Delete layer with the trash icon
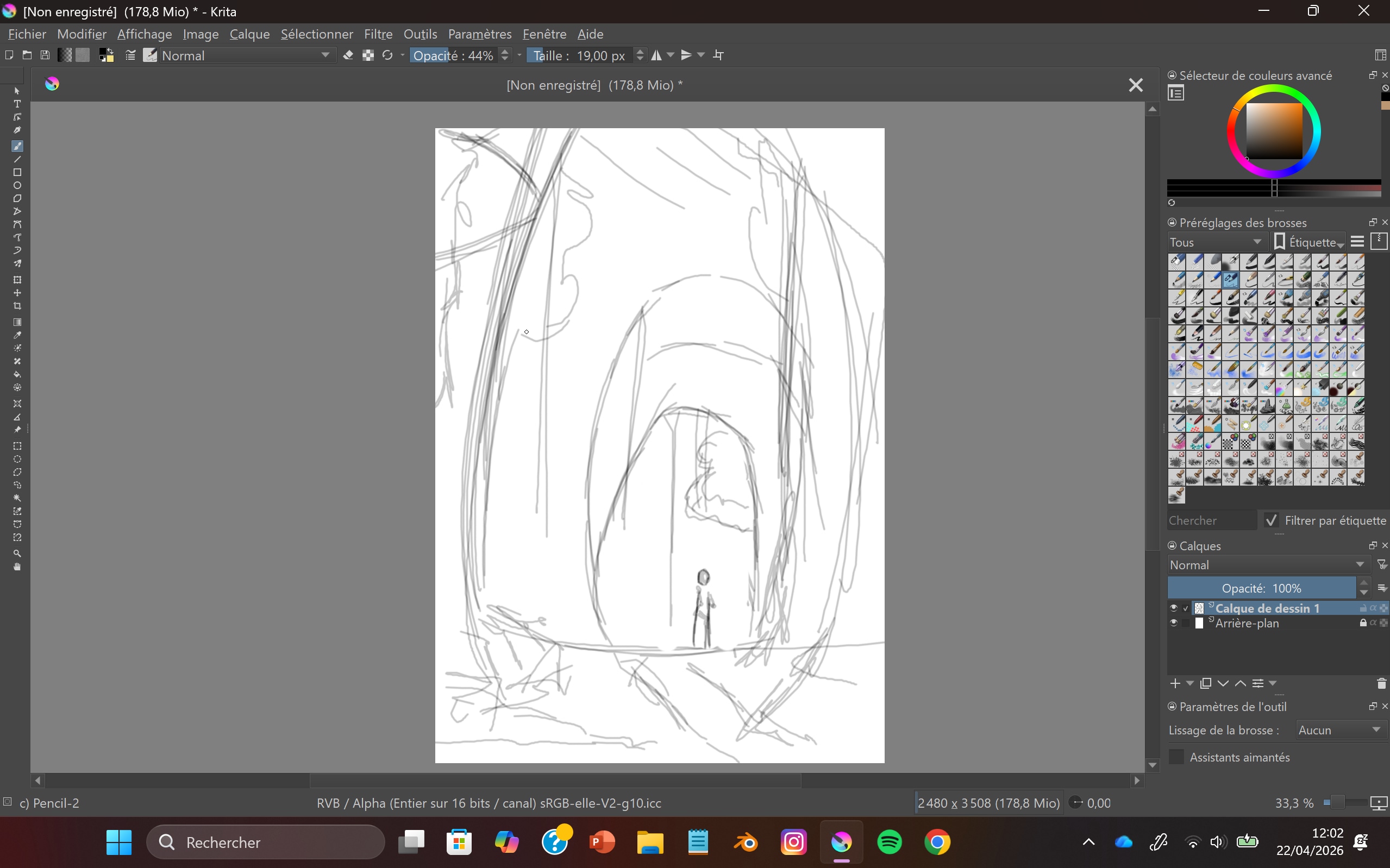The width and height of the screenshot is (1390, 868). tap(1381, 683)
